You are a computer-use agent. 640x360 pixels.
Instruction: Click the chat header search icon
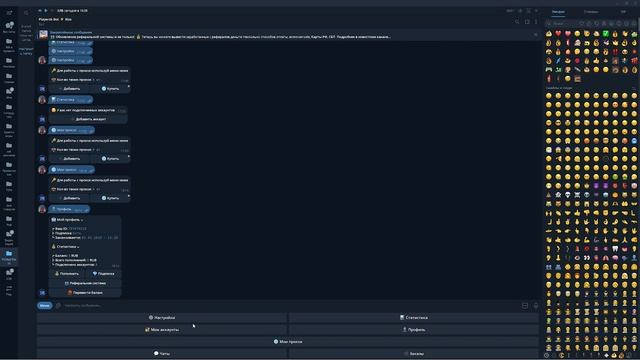click(x=517, y=22)
